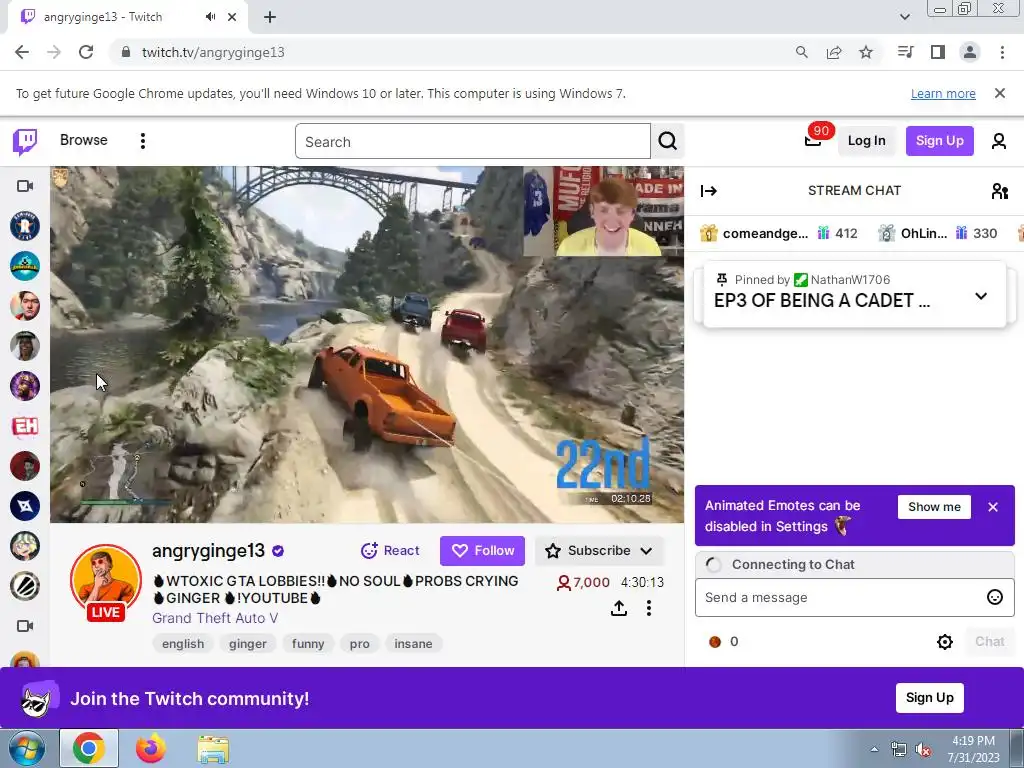Open File Explorer from the taskbar
Image resolution: width=1024 pixels, height=768 pixels.
[213, 749]
